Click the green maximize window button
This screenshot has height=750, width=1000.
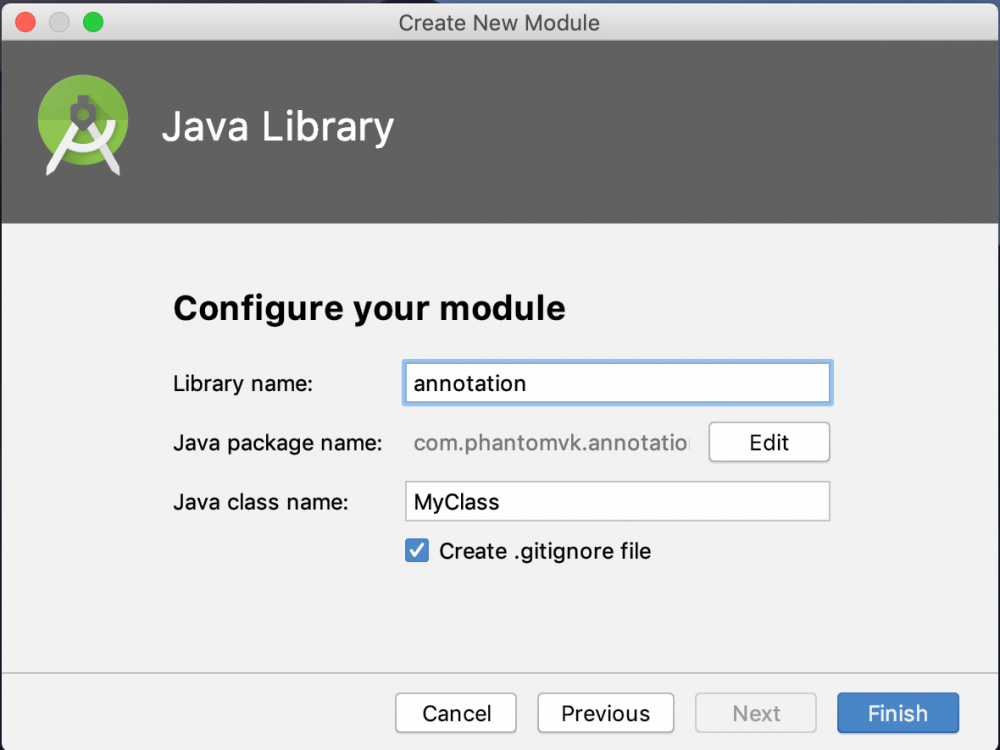pos(93,21)
